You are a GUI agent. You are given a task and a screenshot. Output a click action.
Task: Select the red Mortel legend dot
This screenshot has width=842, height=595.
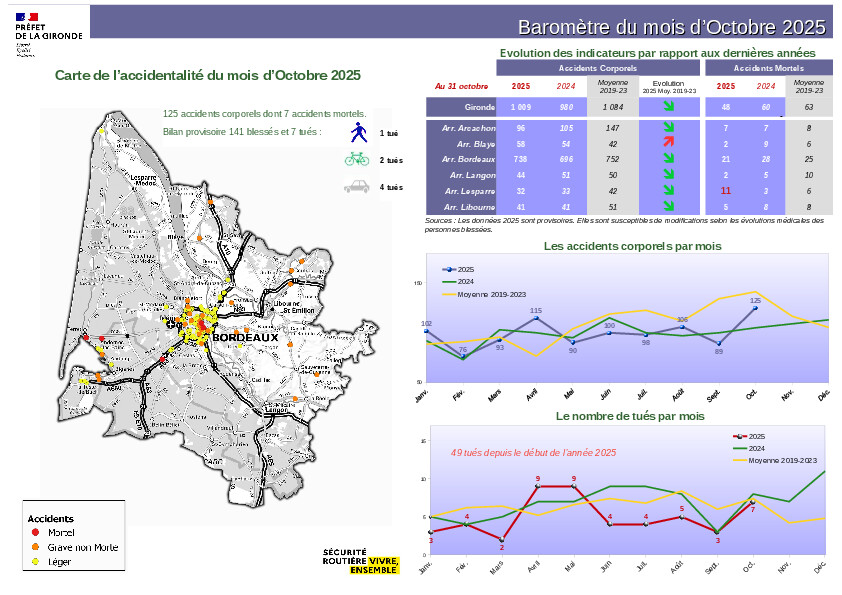[x=37, y=533]
